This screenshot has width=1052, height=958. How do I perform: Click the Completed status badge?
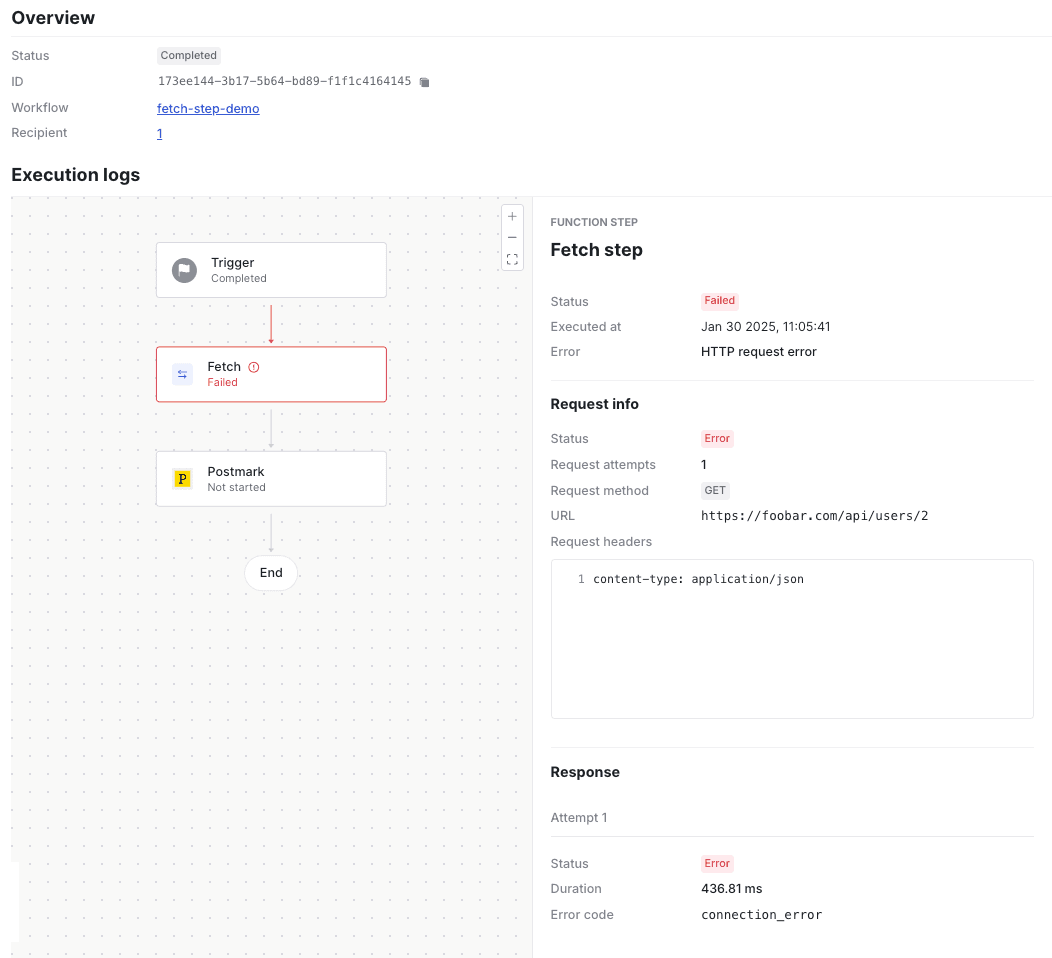coord(188,56)
